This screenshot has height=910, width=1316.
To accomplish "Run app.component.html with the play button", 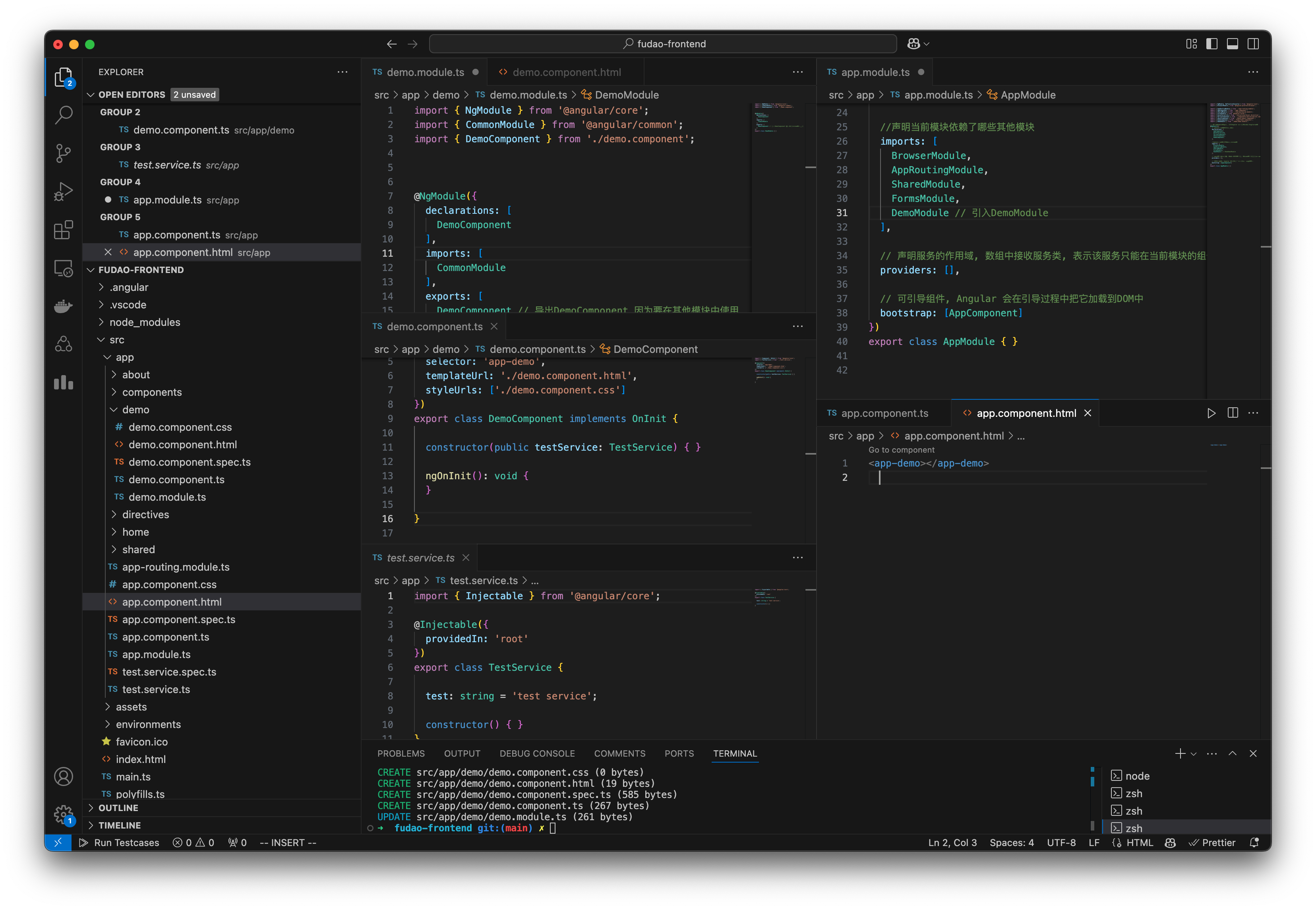I will pos(1211,412).
